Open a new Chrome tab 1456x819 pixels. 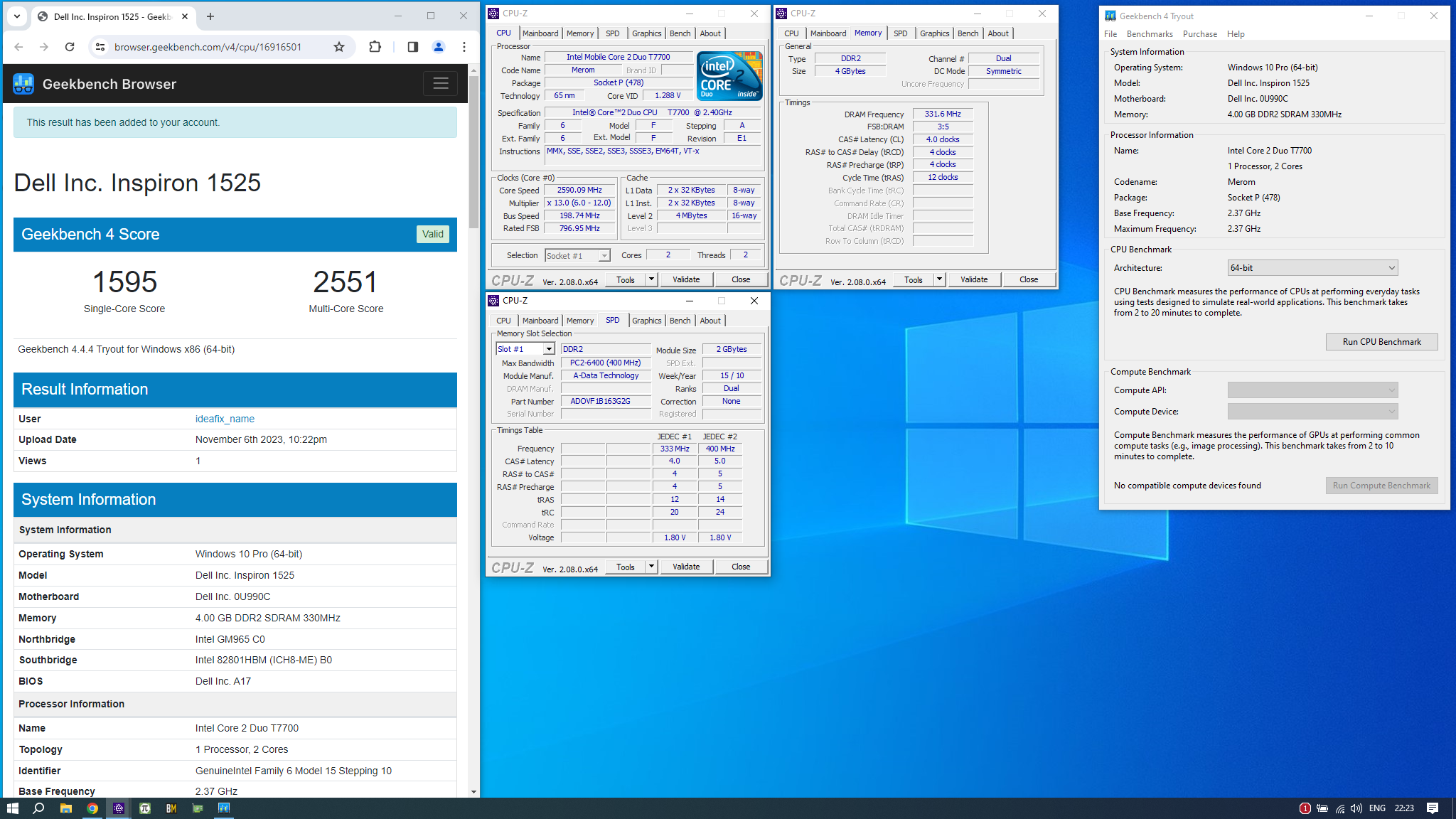point(210,16)
